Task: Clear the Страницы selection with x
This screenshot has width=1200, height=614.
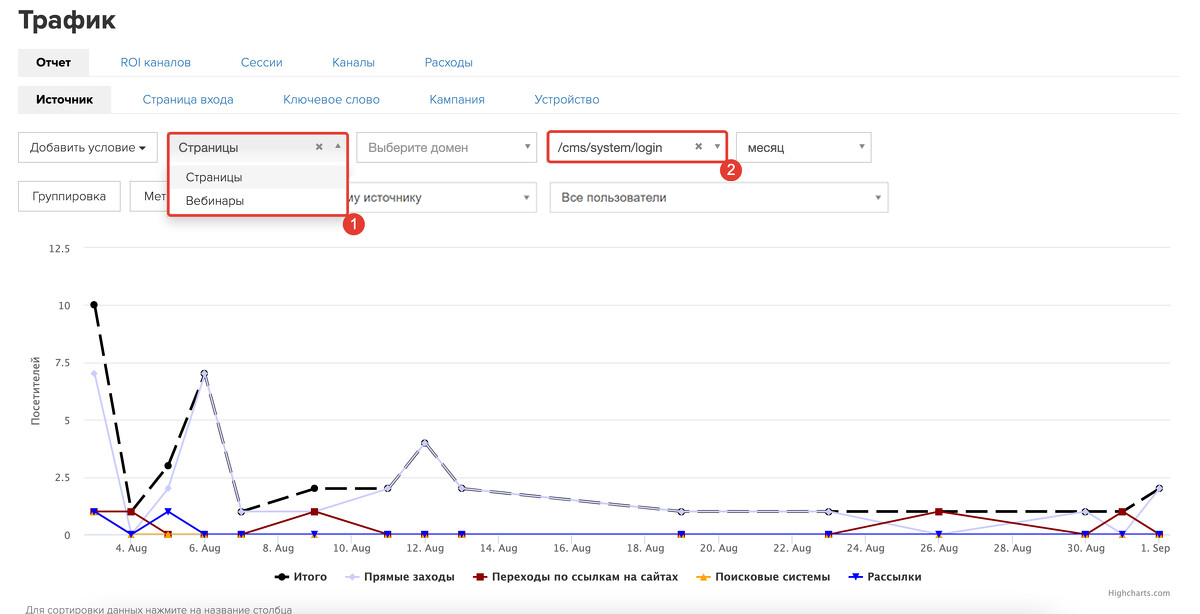Action: click(319, 147)
